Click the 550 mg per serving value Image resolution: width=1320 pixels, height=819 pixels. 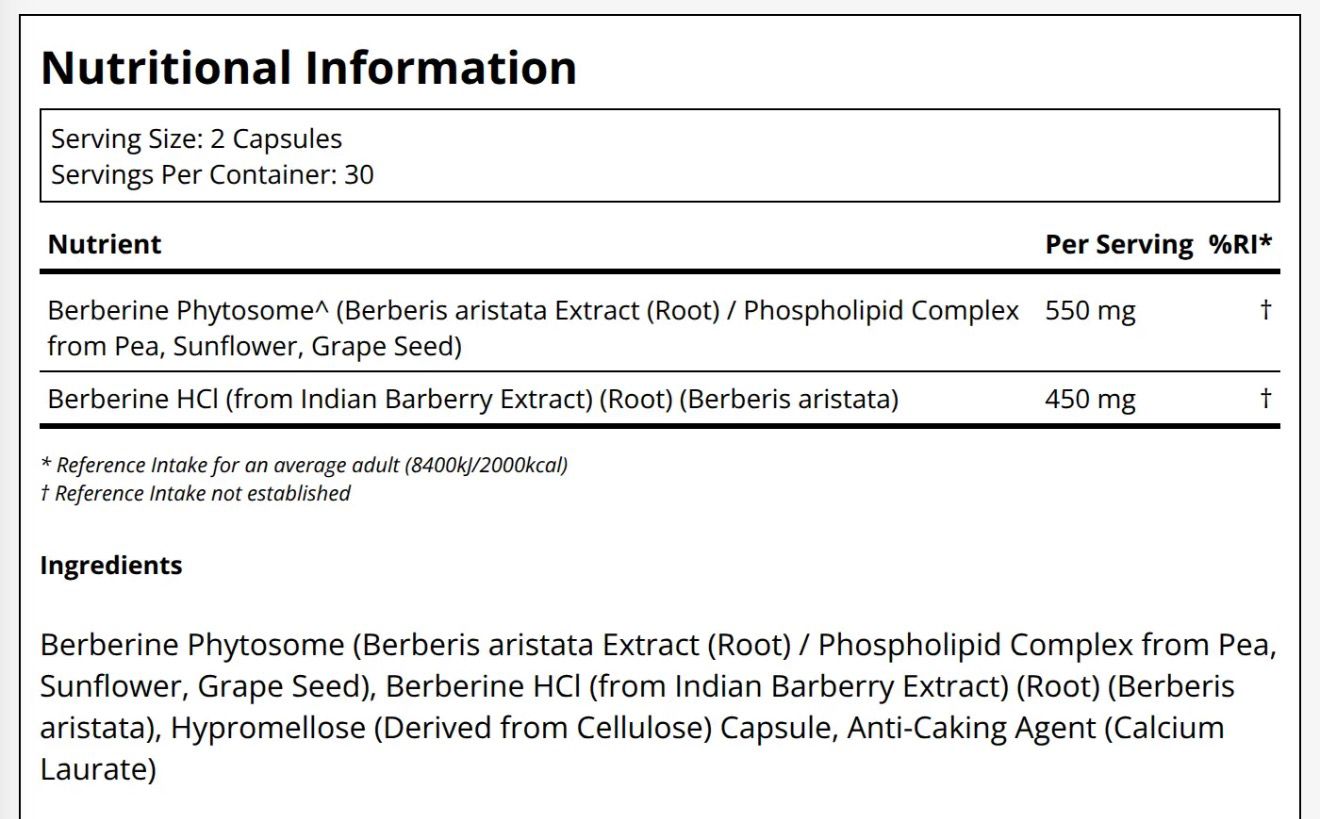click(x=1089, y=312)
